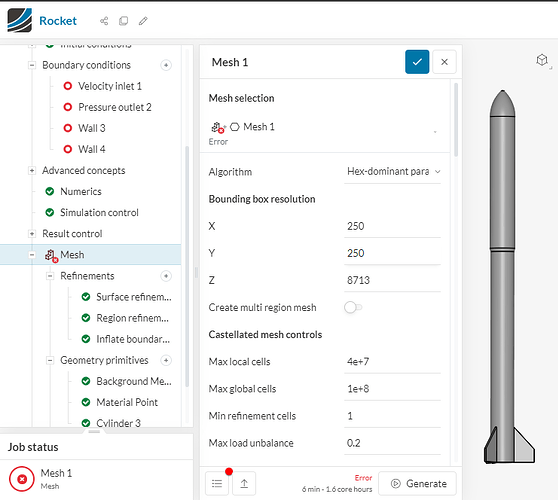558x500 pixels.
Task: Add a new geometry primitive
Action: tap(166, 360)
